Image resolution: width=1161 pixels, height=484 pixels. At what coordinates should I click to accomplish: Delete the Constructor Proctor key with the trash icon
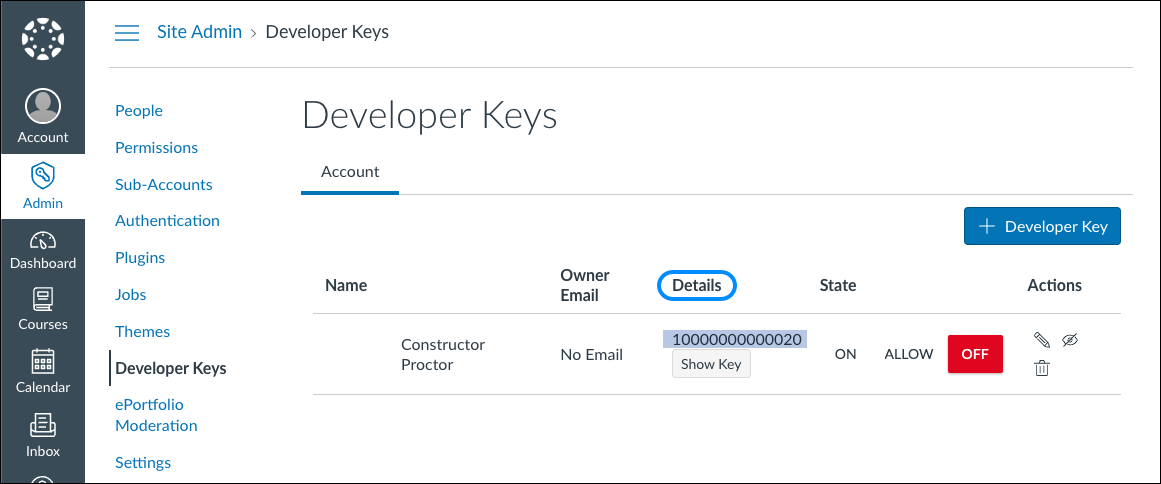pos(1042,368)
